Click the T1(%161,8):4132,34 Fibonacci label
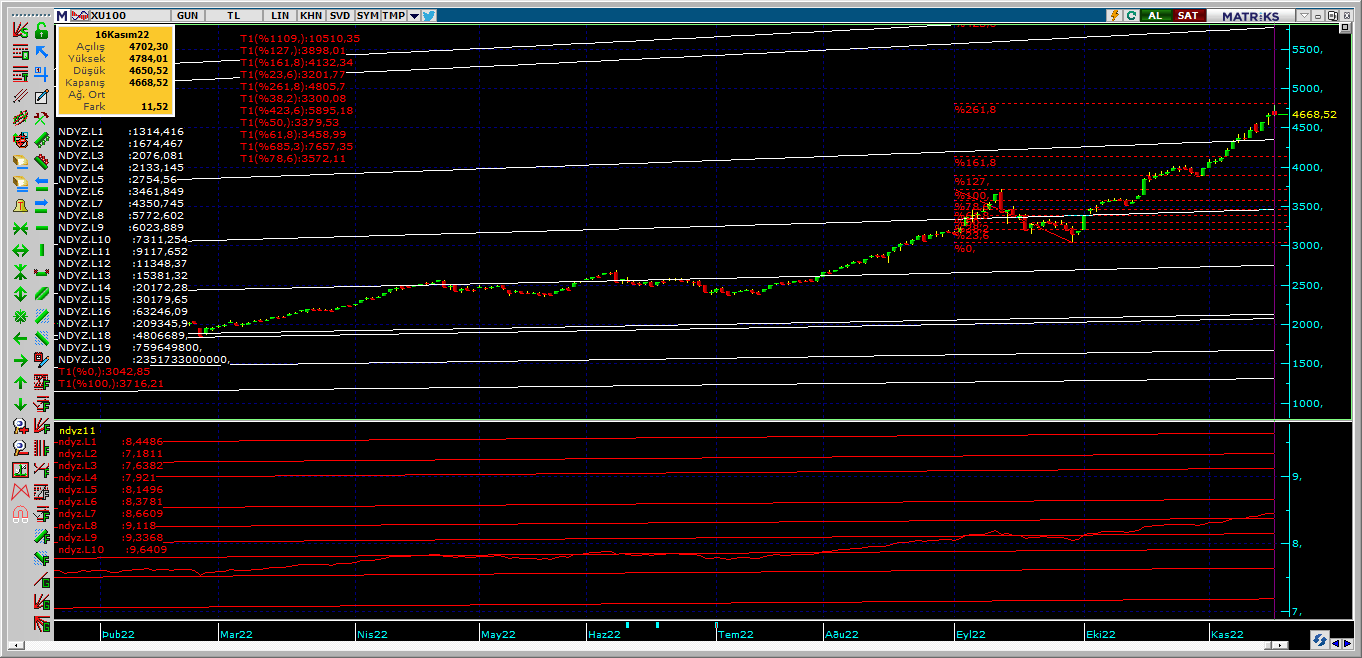The image size is (1362, 658). [x=296, y=62]
